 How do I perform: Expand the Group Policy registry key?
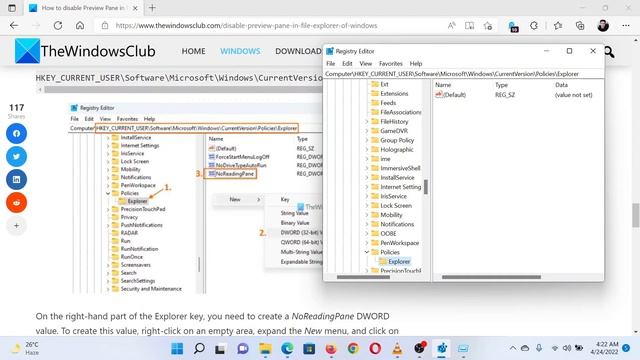click(367, 140)
